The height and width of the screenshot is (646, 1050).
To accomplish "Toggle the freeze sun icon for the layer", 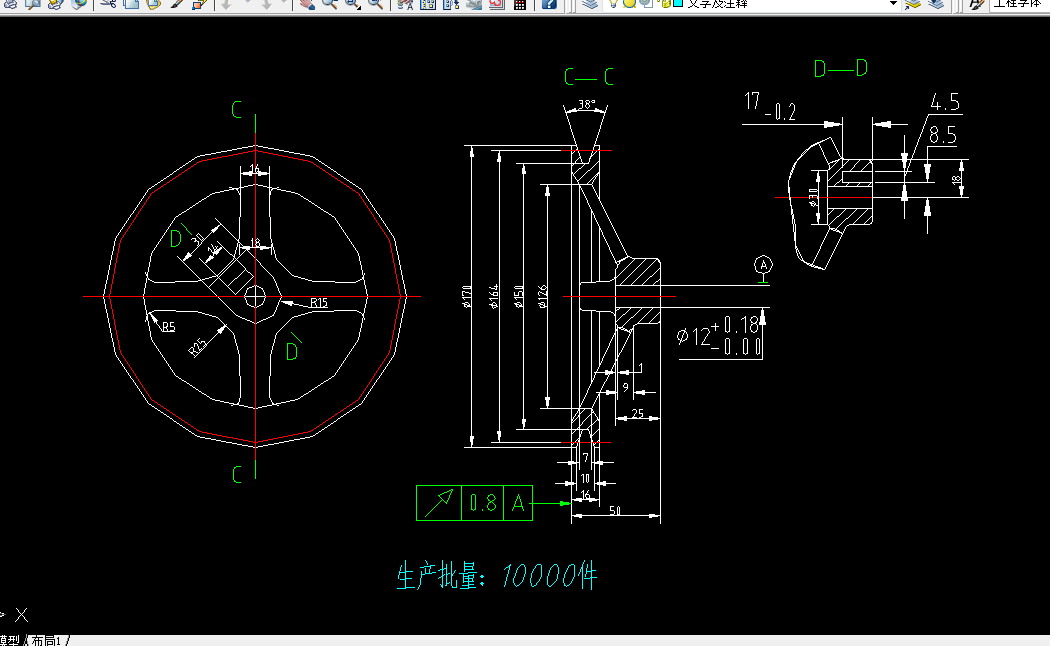I will point(629,6).
